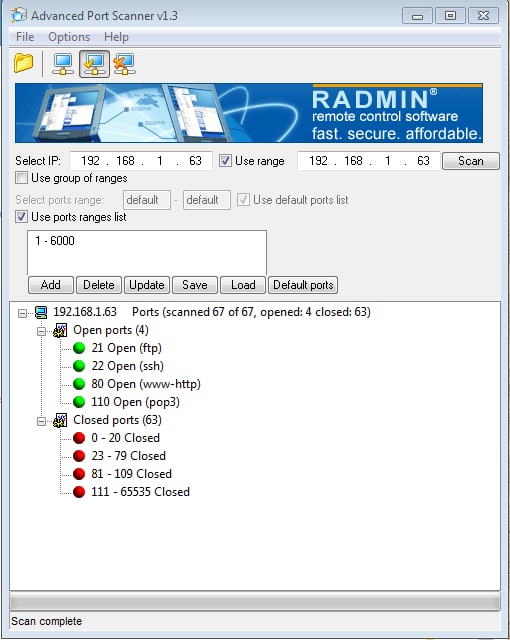The height and width of the screenshot is (640, 510).
Task: Enable Use group of ranges checkbox
Action: click(x=21, y=178)
